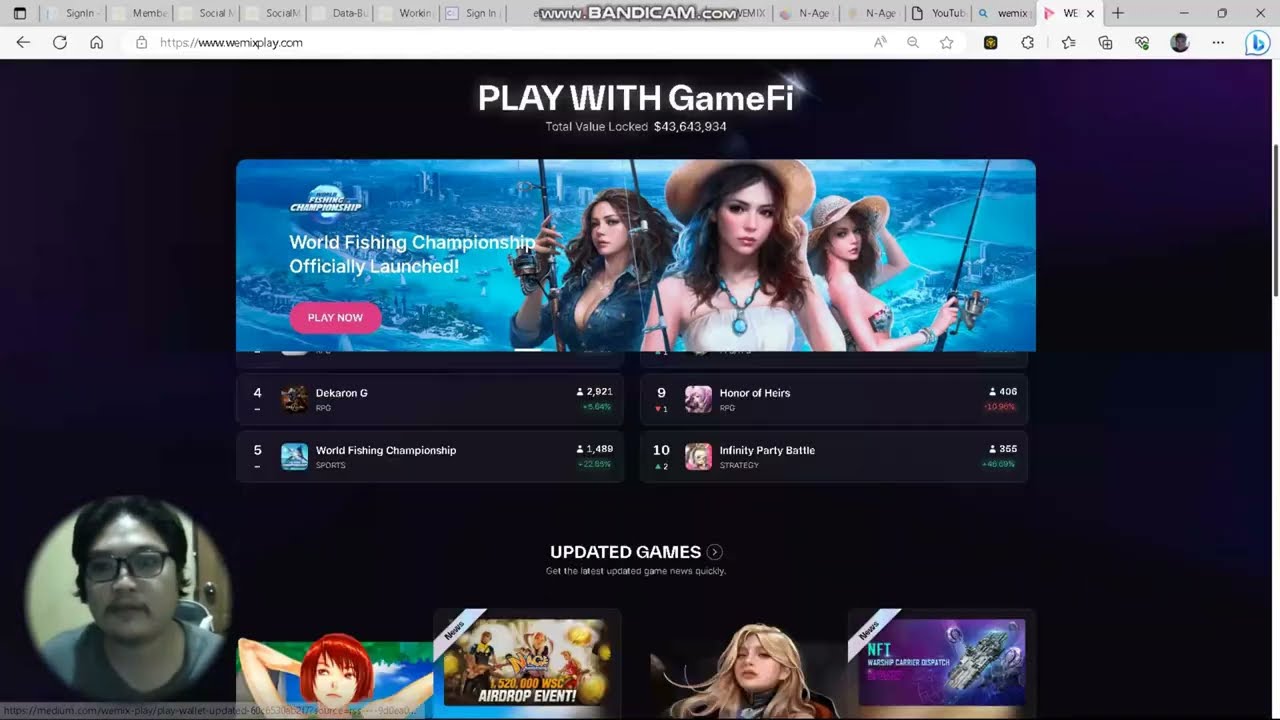
Task: Open the yellow cube wallet extension
Action: tap(991, 43)
